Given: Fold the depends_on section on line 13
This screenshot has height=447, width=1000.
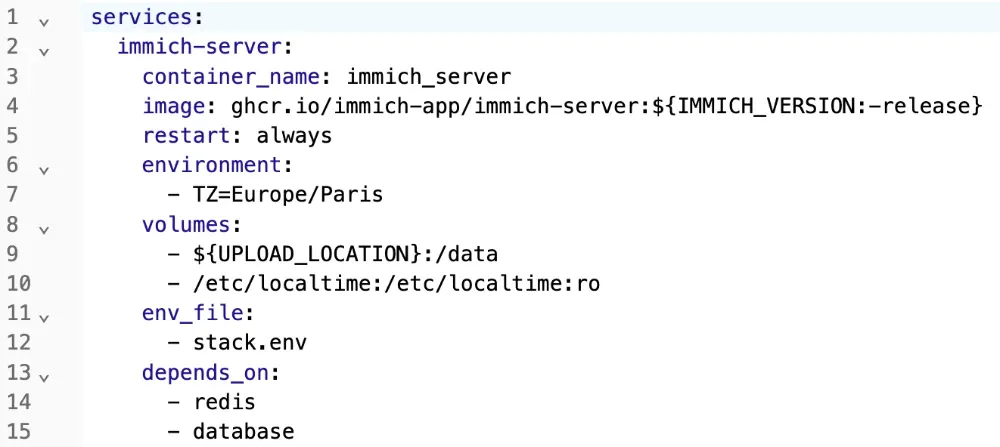Looking at the screenshot, I should pos(43,376).
